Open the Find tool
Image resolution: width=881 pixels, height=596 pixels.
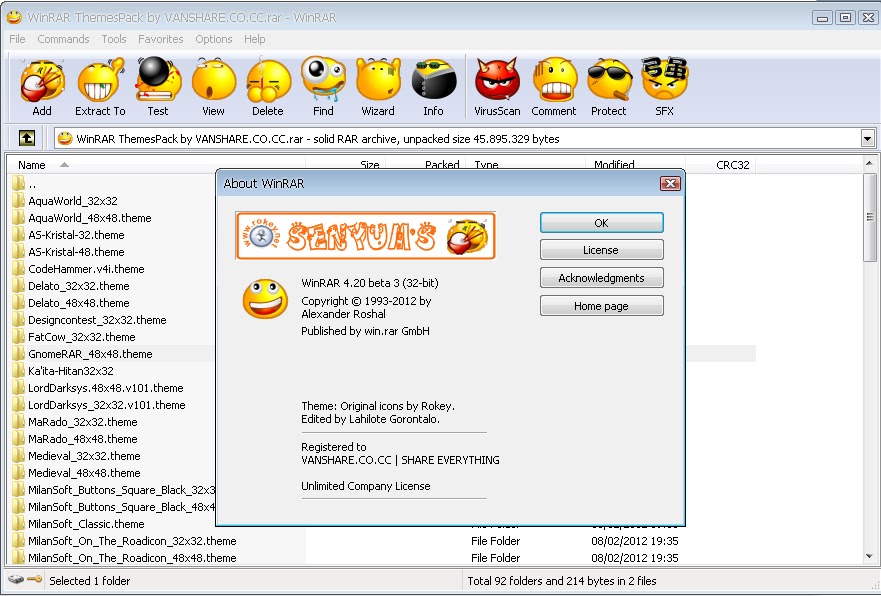[323, 87]
